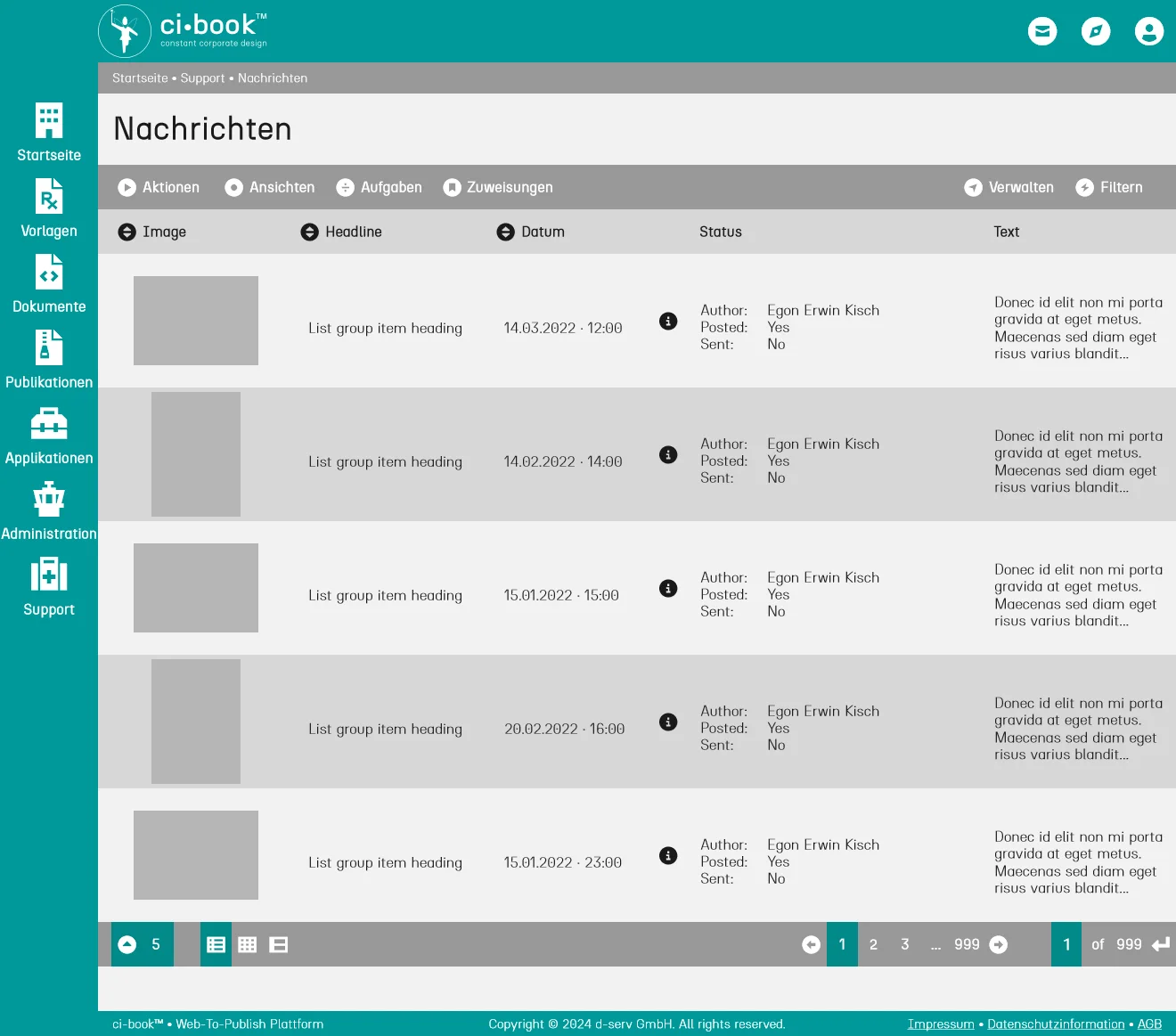This screenshot has width=1176, height=1036.
Task: Click Startseite breadcrumb link
Action: point(140,78)
